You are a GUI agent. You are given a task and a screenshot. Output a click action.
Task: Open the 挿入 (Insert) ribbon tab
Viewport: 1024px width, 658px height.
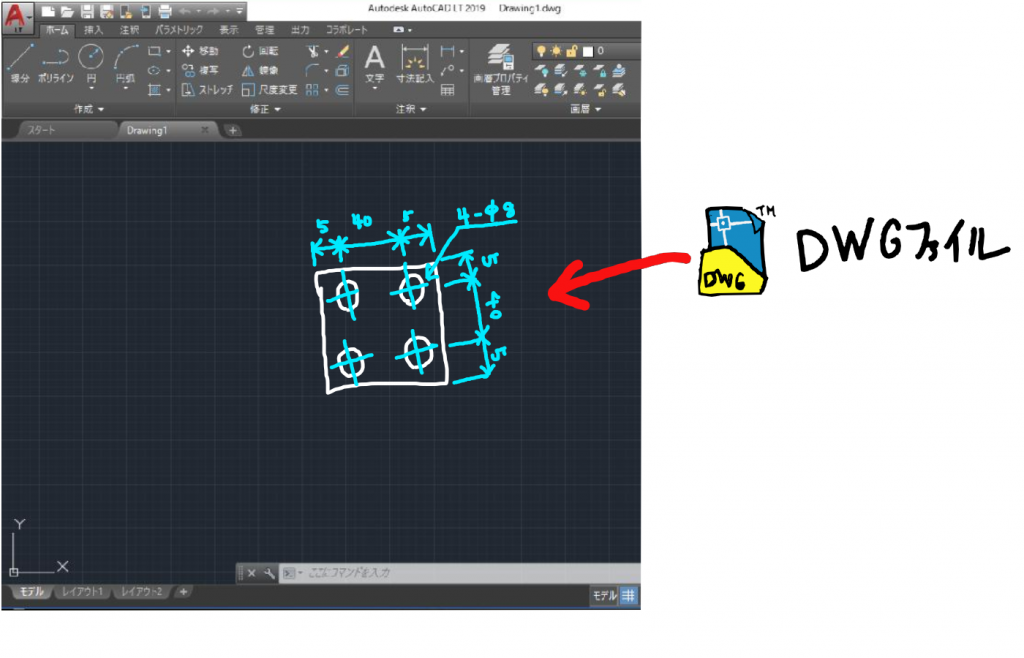[93, 30]
